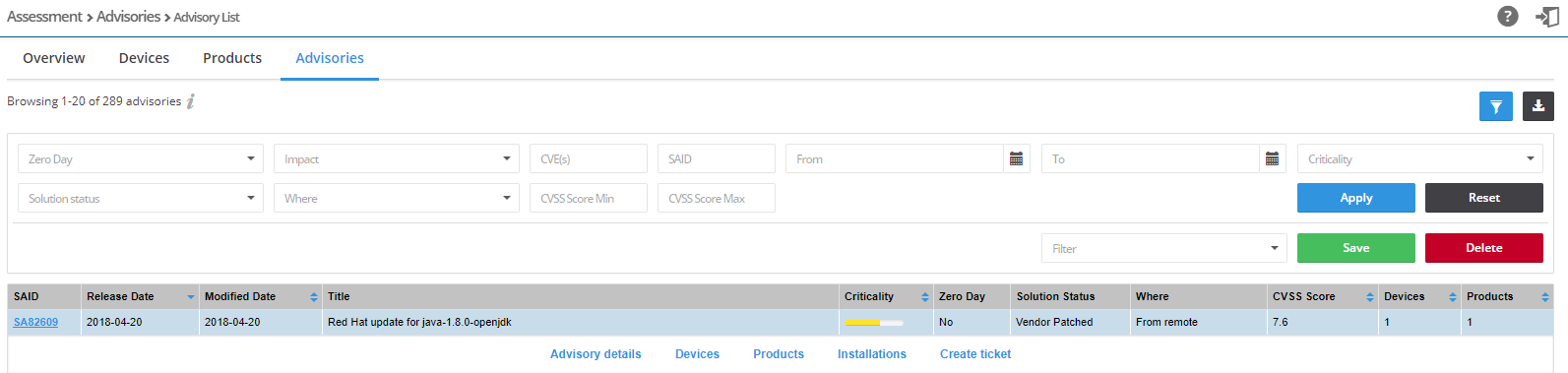Viewport: 1568px width, 373px height.
Task: Open the saved Filter dropdown
Action: [1164, 248]
